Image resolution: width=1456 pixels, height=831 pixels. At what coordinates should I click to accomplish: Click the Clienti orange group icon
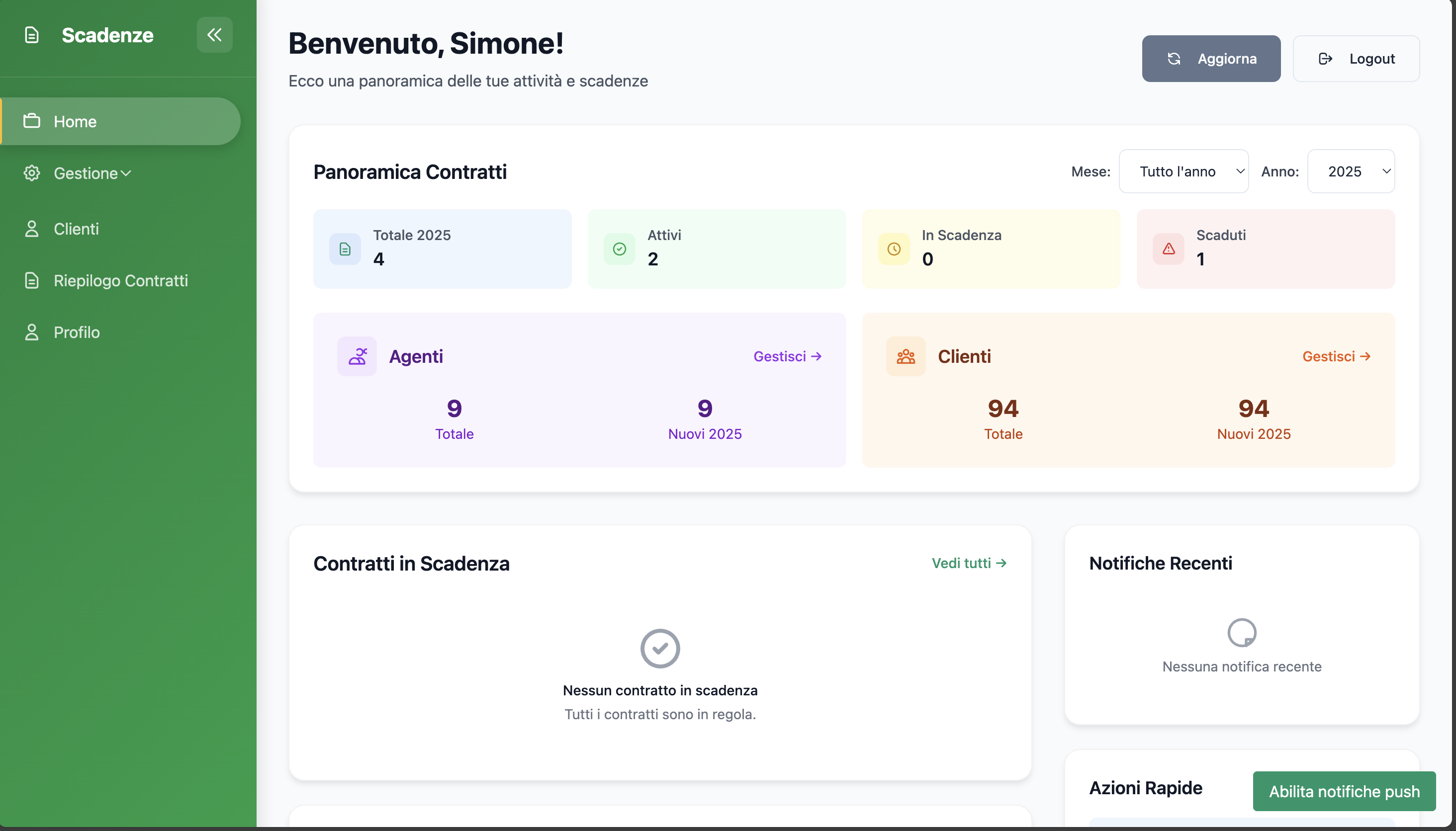(906, 355)
